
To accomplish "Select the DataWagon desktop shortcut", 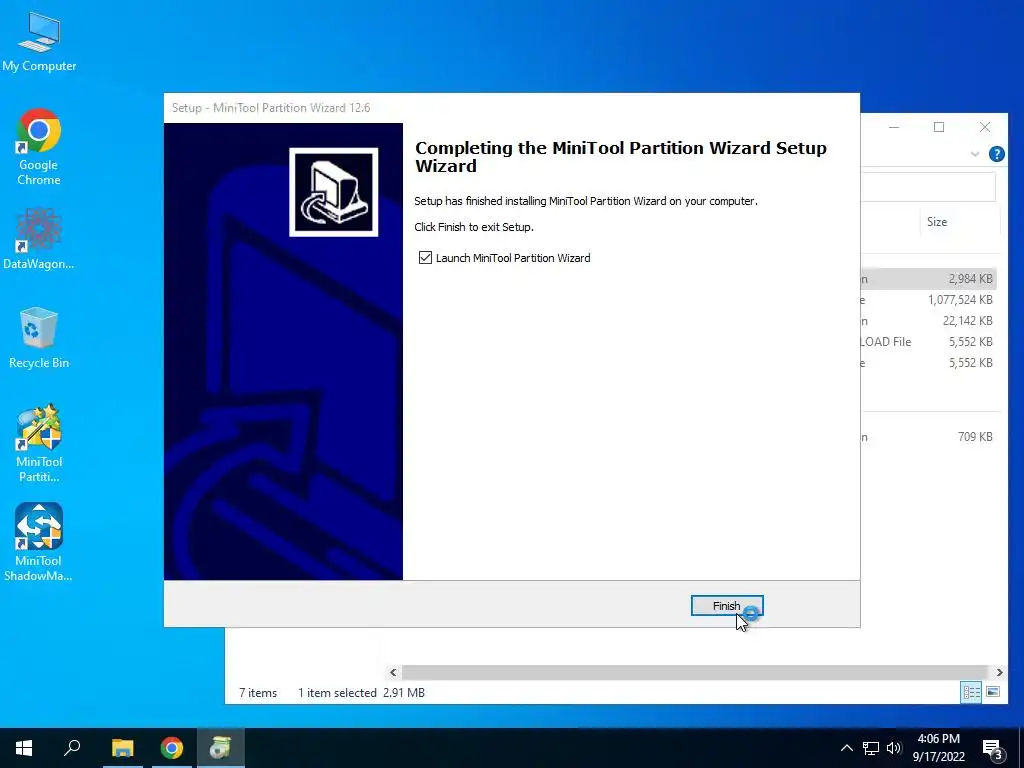I will click(39, 239).
